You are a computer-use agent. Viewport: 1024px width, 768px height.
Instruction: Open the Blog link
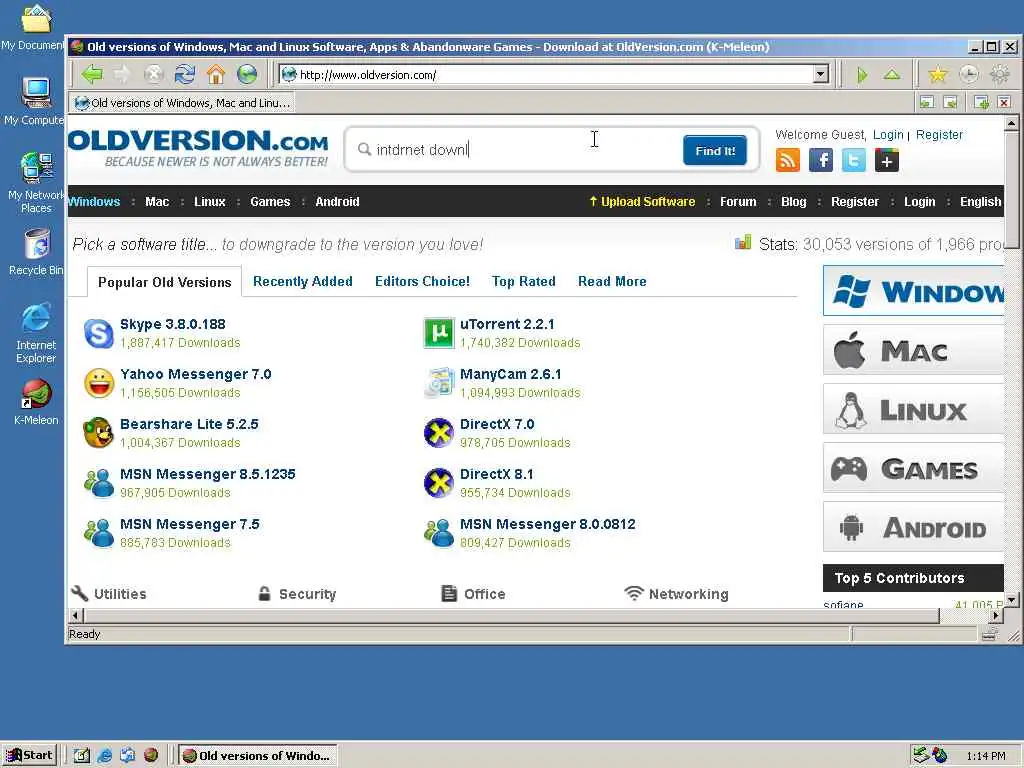(793, 202)
